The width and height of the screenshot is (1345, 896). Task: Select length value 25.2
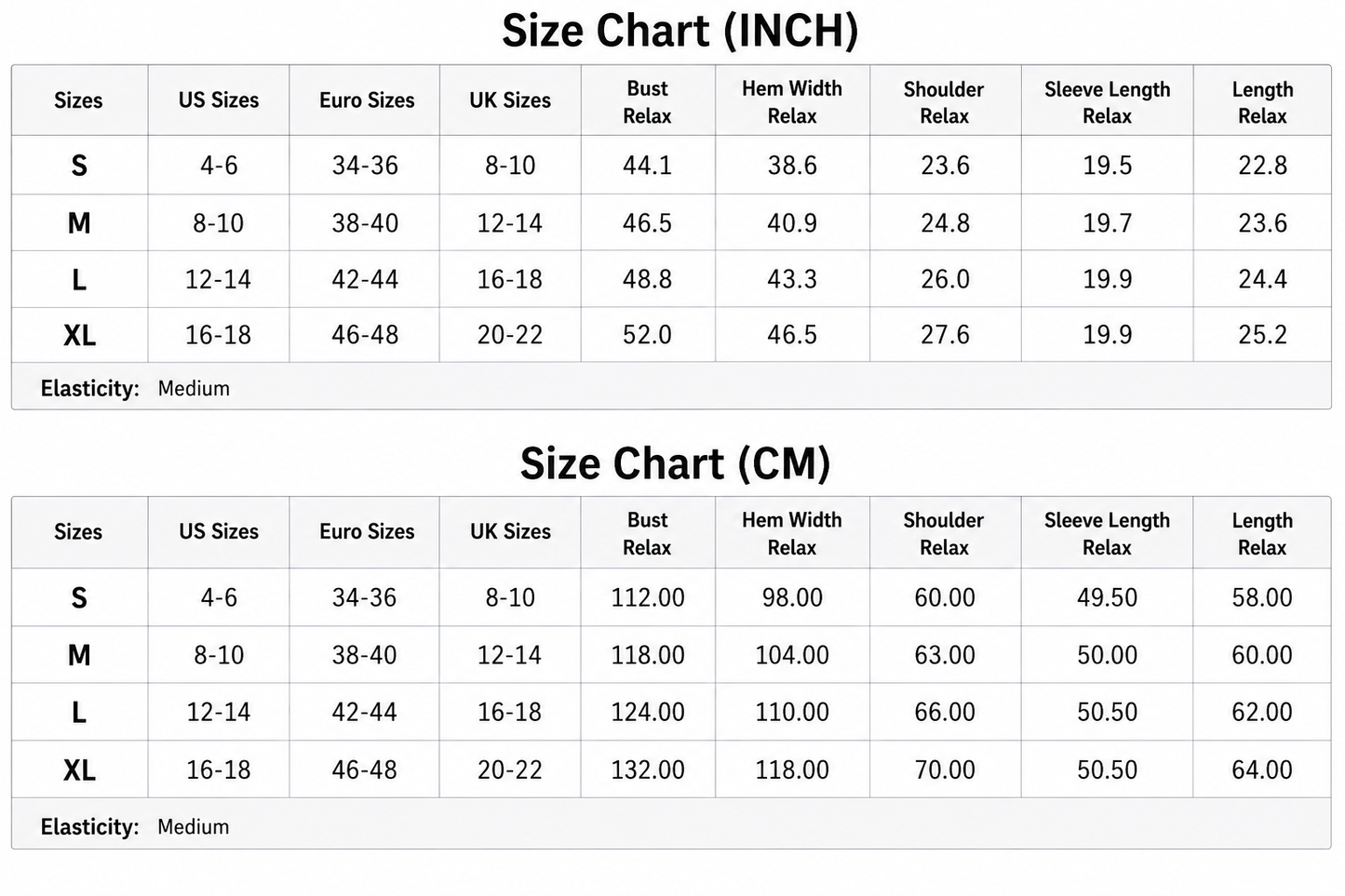1262,335
